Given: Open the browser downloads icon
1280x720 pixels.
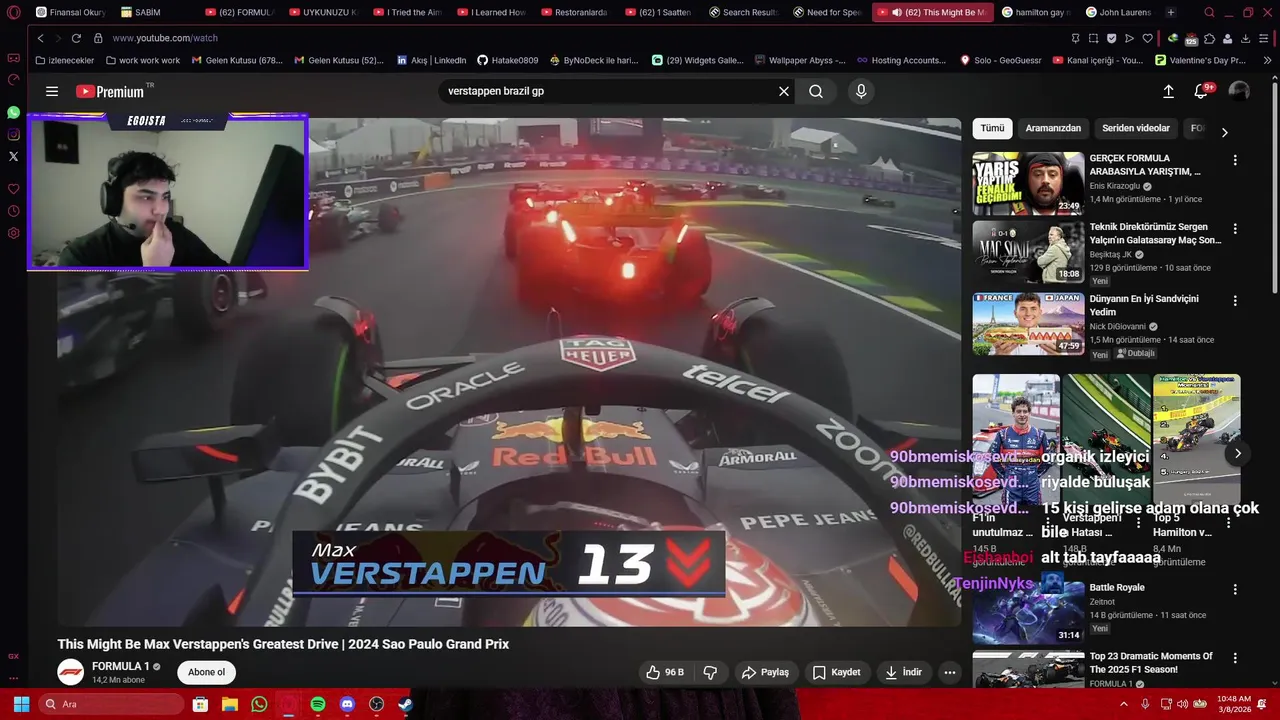Looking at the screenshot, I should tap(1245, 38).
